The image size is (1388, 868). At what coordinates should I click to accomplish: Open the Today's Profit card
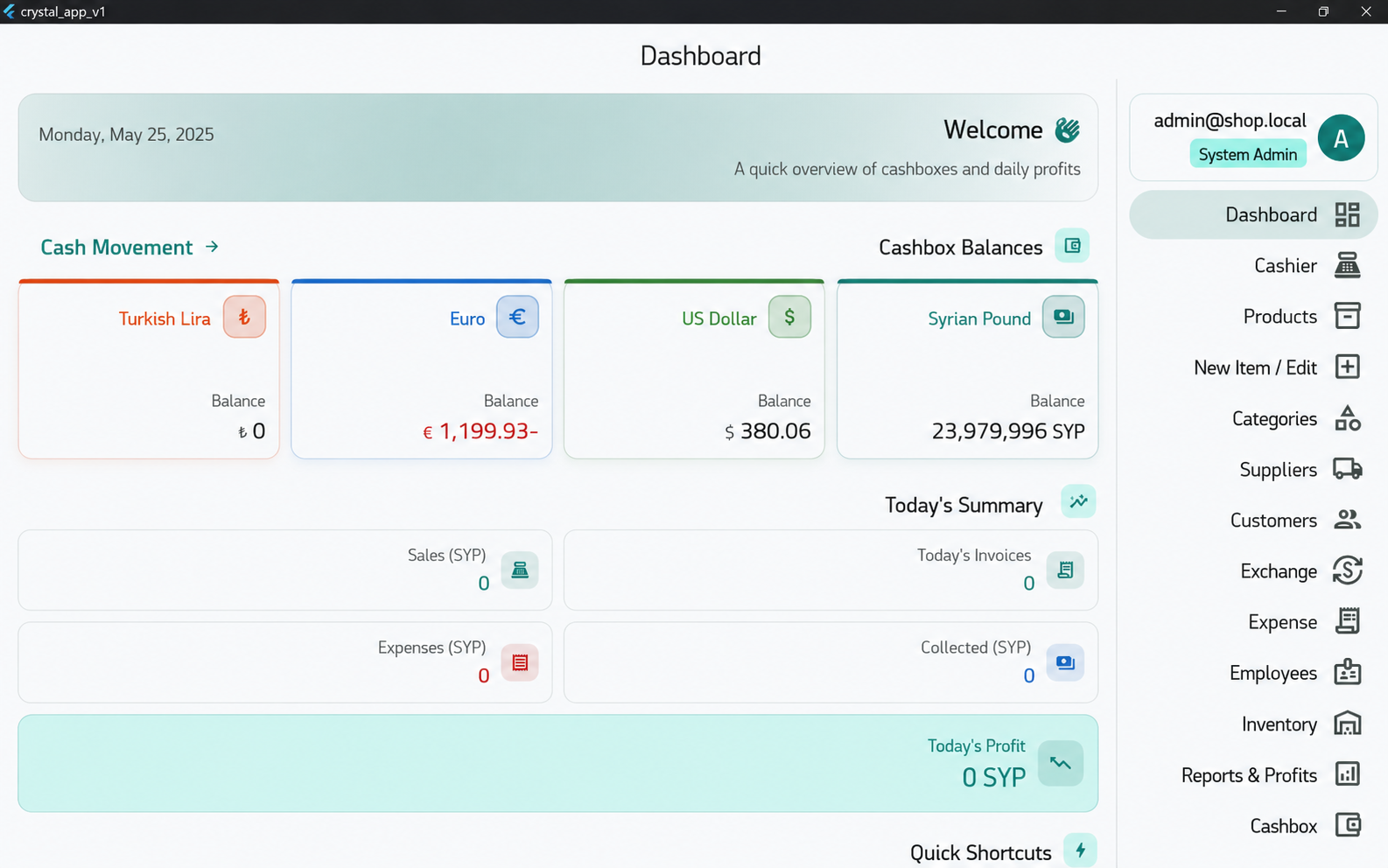[557, 763]
